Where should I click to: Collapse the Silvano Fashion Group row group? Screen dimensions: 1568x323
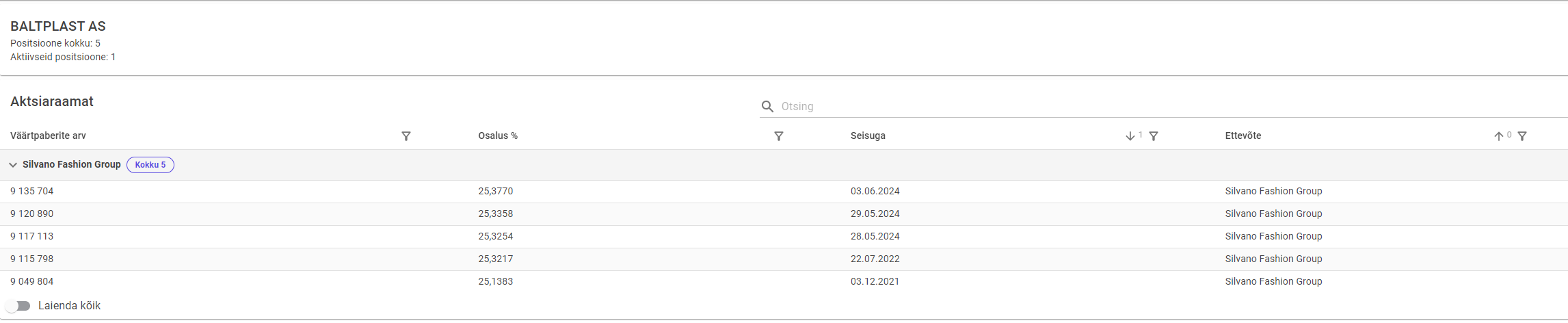(x=13, y=165)
